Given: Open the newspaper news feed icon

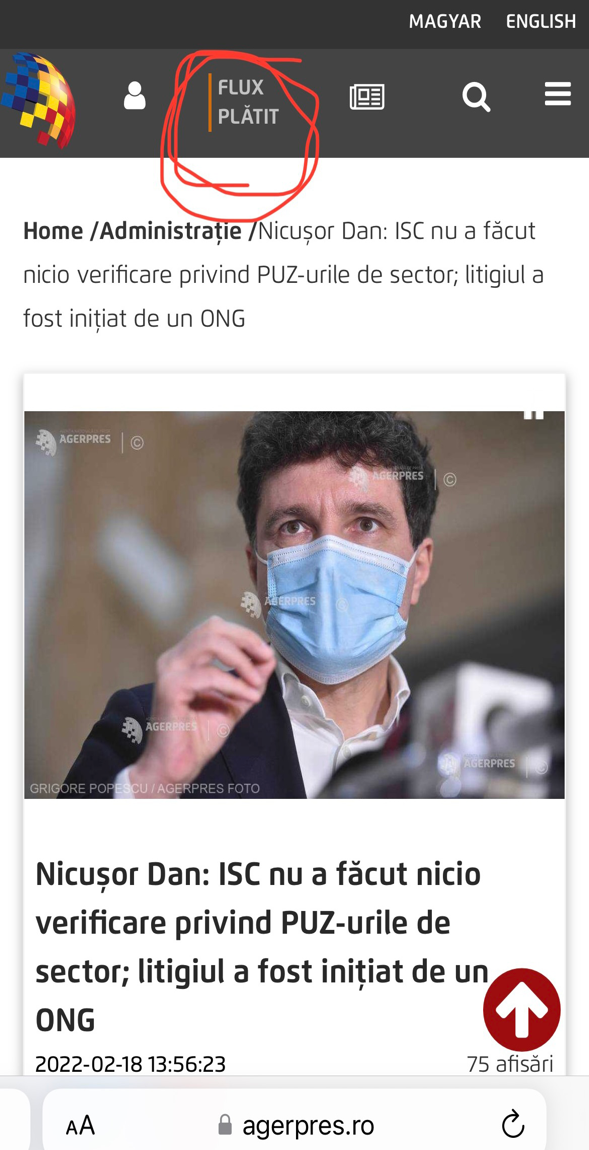Looking at the screenshot, I should (367, 97).
